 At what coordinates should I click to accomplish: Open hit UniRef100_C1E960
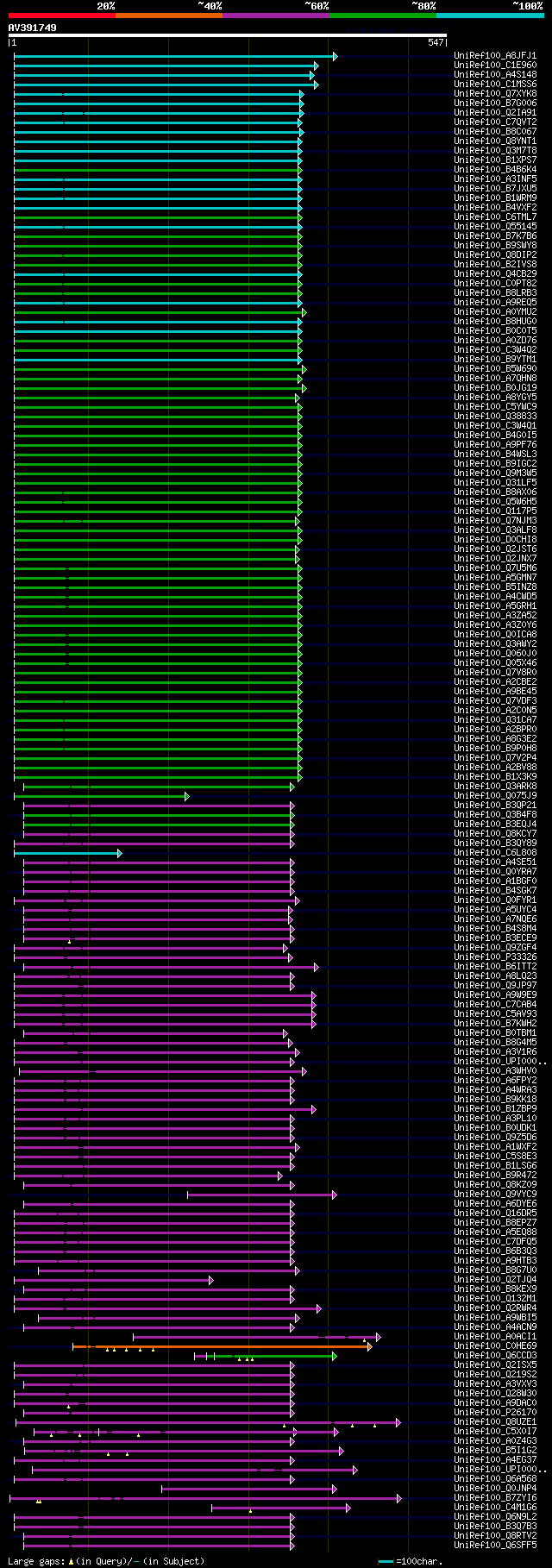[495, 65]
